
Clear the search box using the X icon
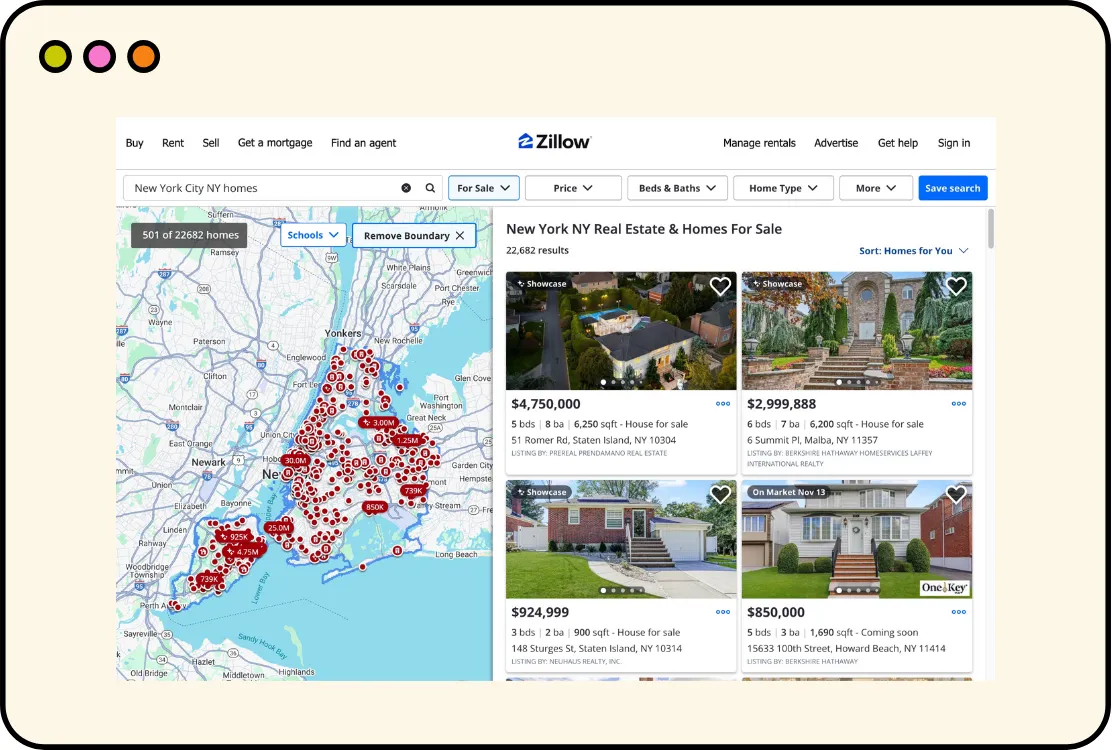(406, 188)
